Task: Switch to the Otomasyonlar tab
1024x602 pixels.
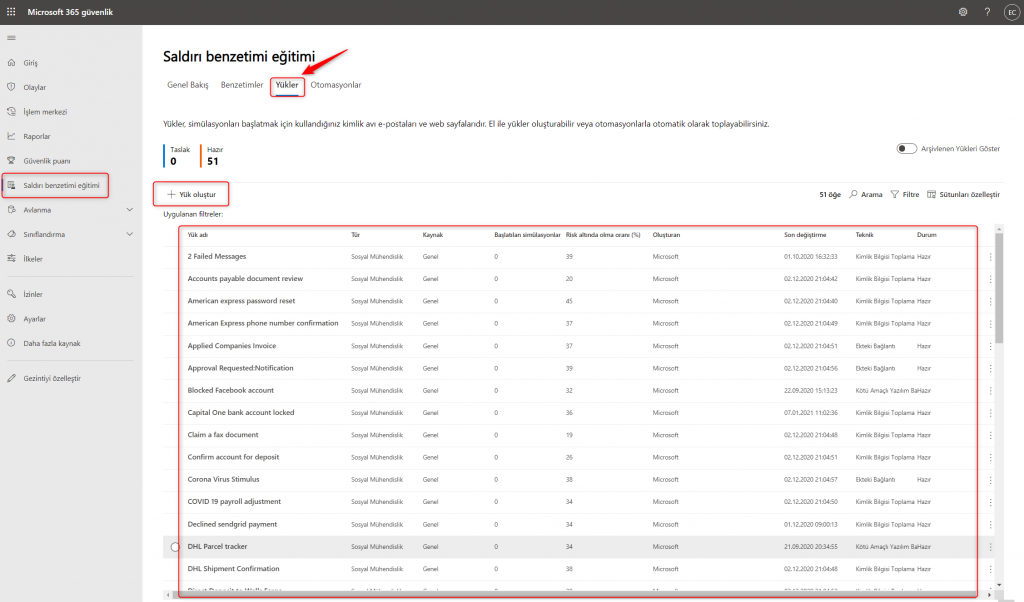Action: [x=336, y=85]
